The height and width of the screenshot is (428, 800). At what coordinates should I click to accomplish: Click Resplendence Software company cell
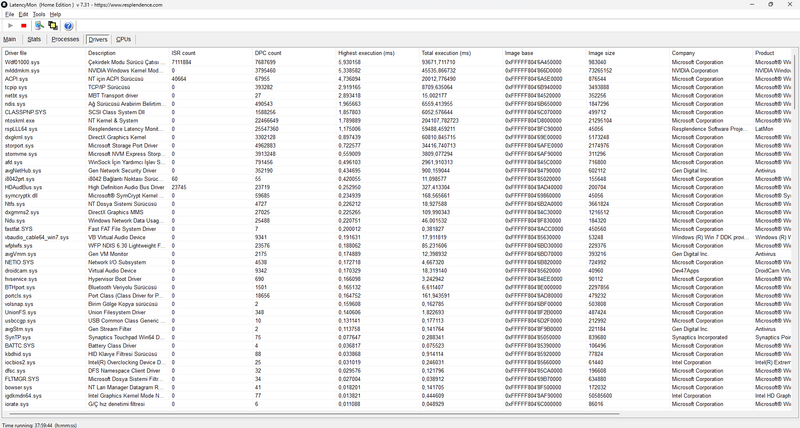pos(710,129)
